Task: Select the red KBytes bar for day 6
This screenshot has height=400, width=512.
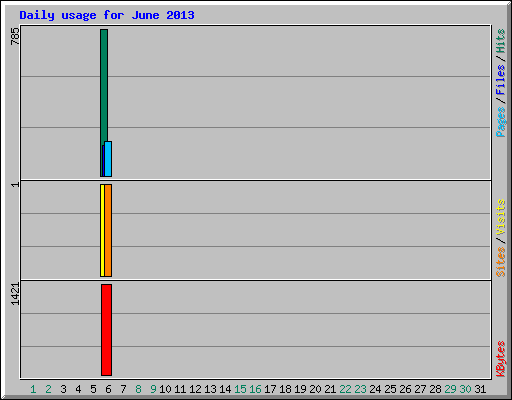Action: [106, 330]
